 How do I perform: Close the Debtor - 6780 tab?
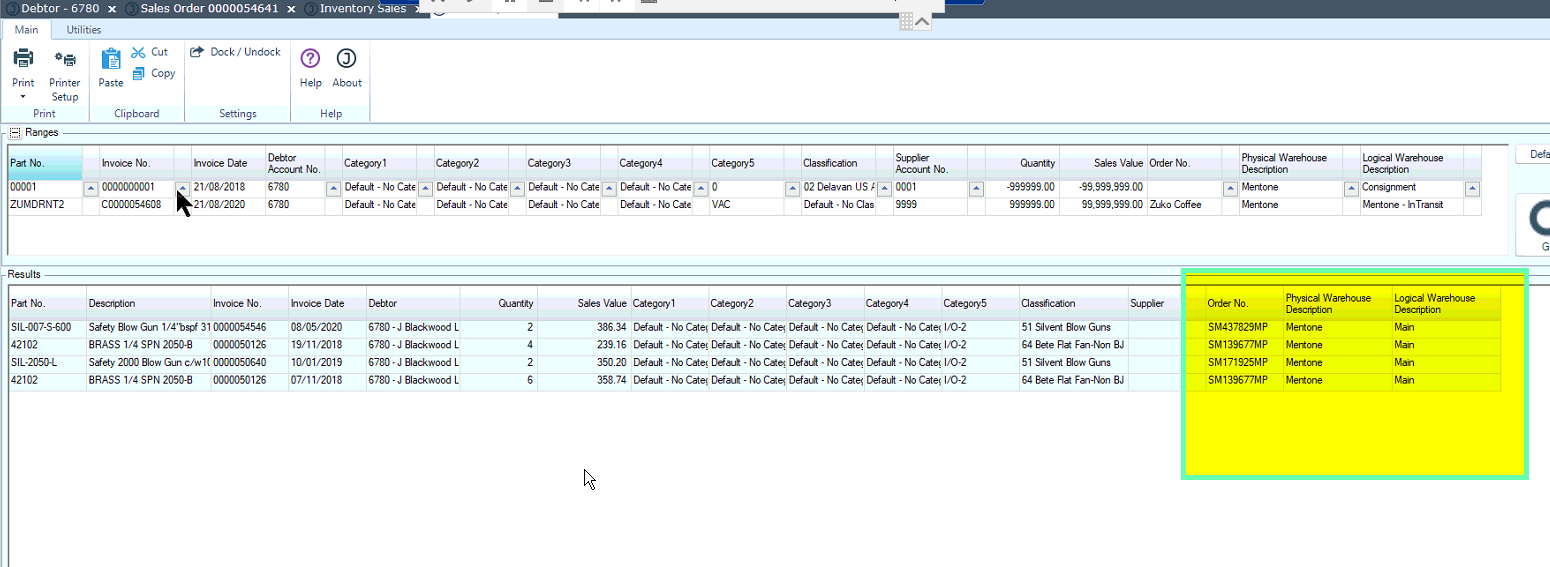pos(112,9)
